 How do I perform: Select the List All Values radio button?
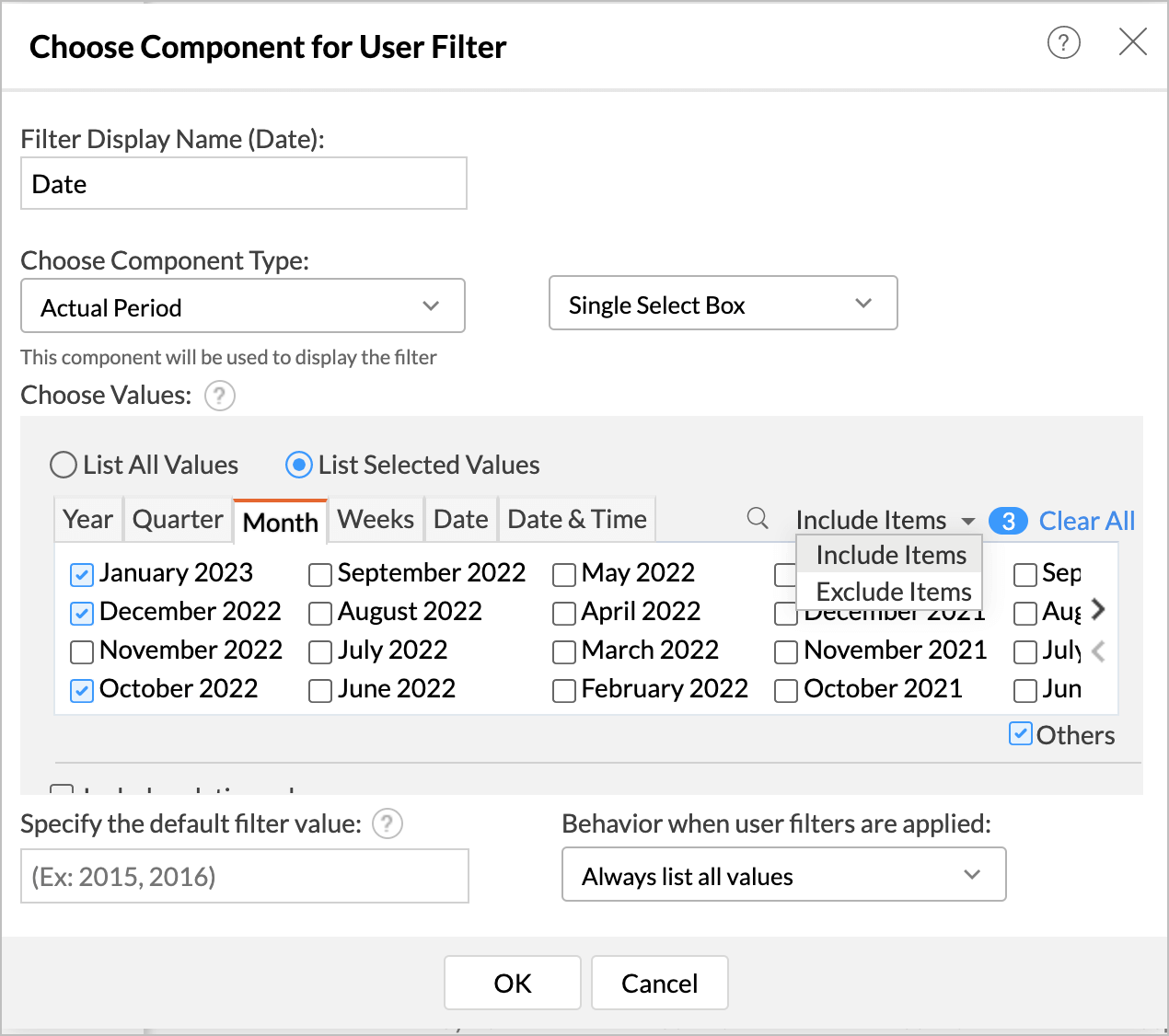64,465
